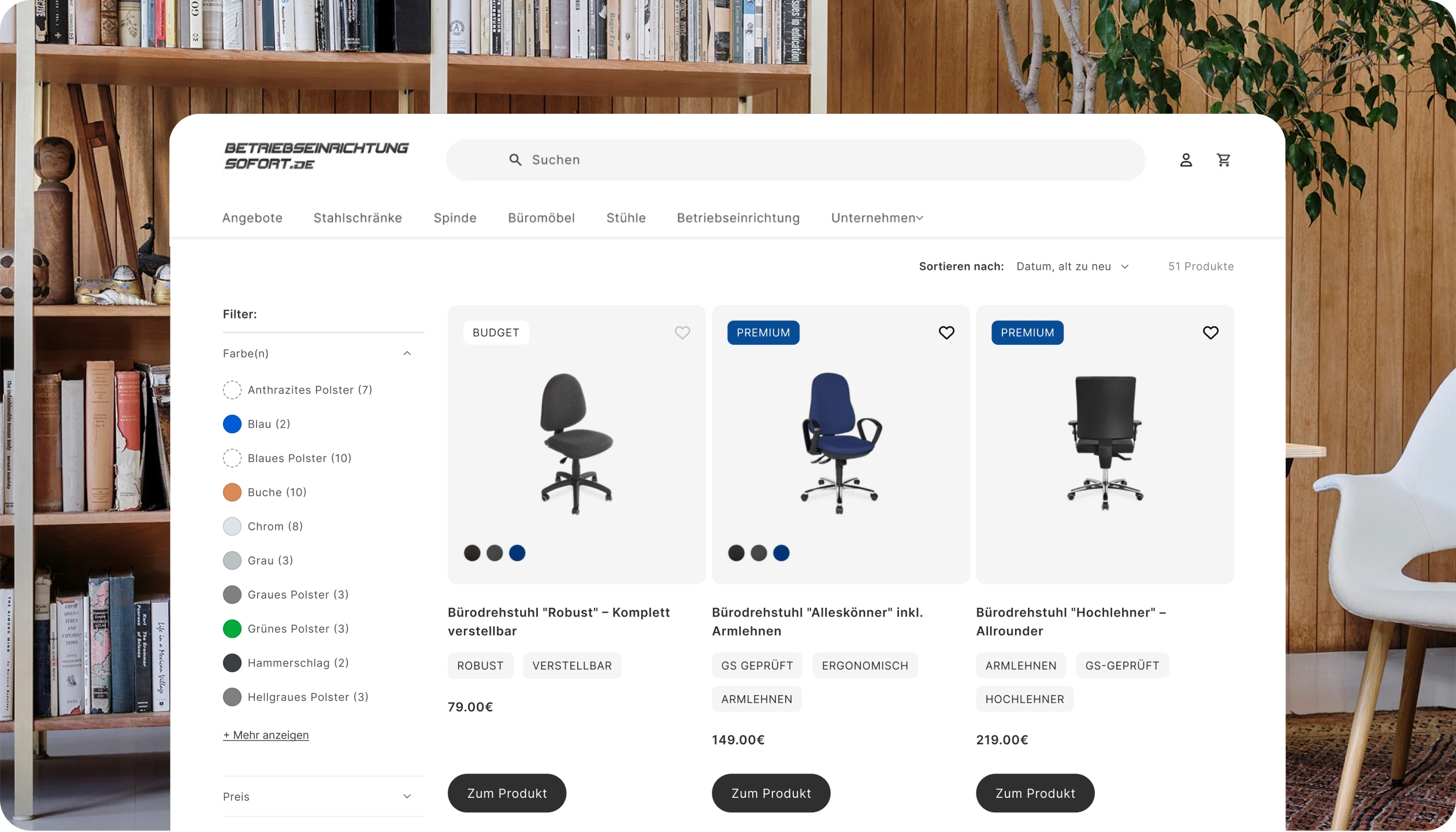The height and width of the screenshot is (832, 1456).
Task: Open Bürodrehstuhl "Robust" product title
Action: pos(559,622)
